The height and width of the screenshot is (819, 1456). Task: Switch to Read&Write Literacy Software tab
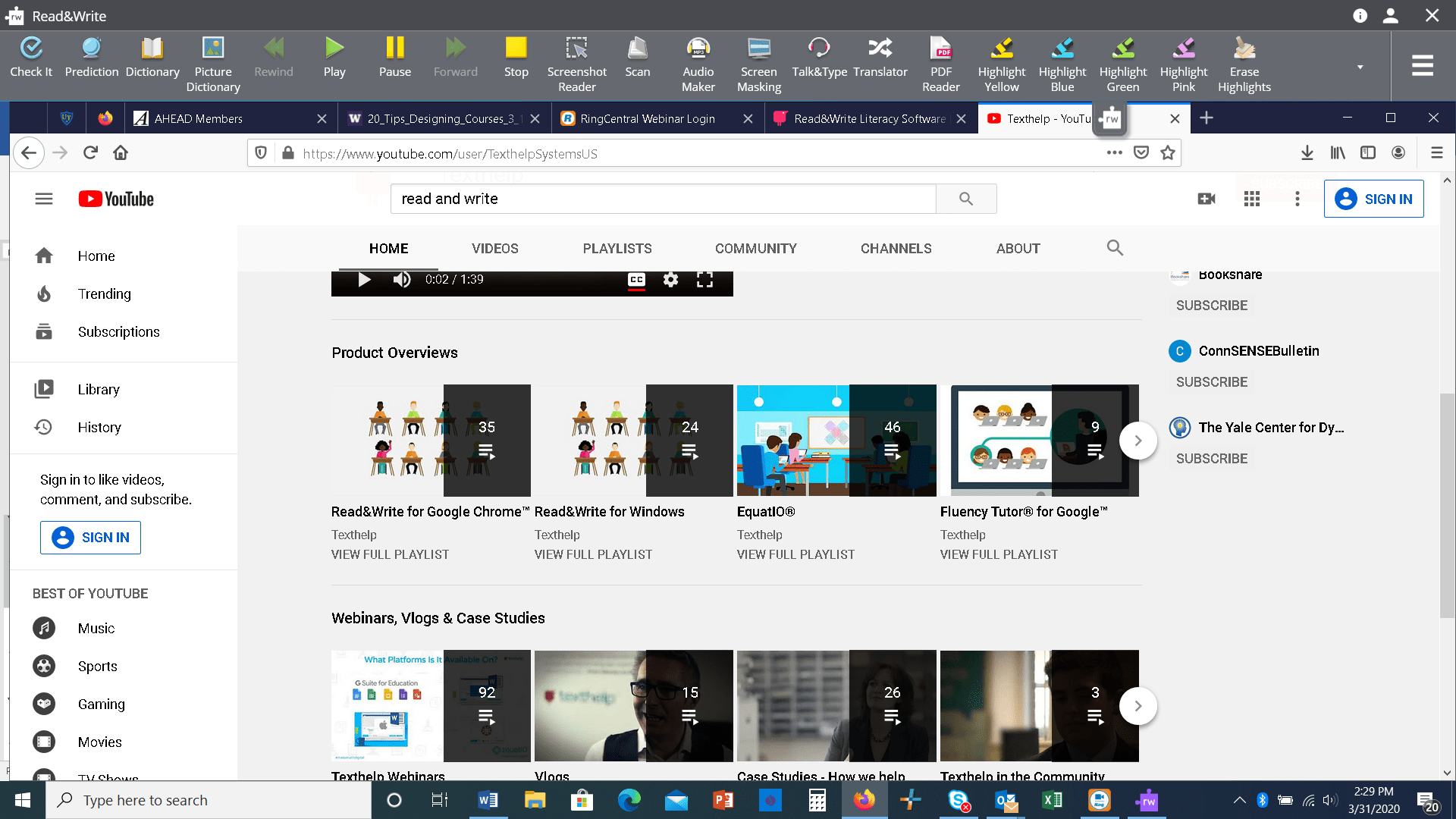(870, 118)
